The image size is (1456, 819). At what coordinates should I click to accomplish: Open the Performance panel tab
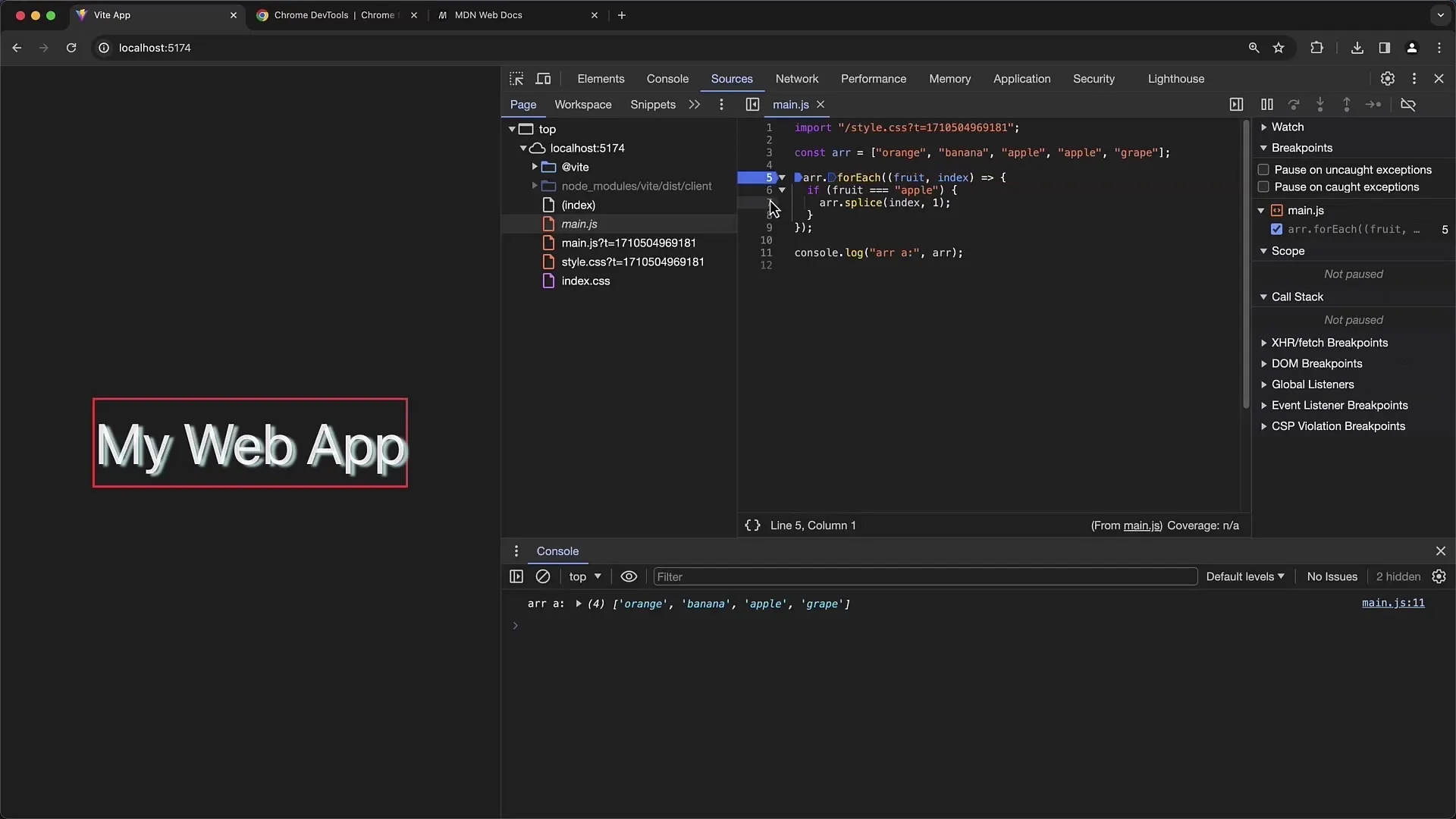(874, 79)
